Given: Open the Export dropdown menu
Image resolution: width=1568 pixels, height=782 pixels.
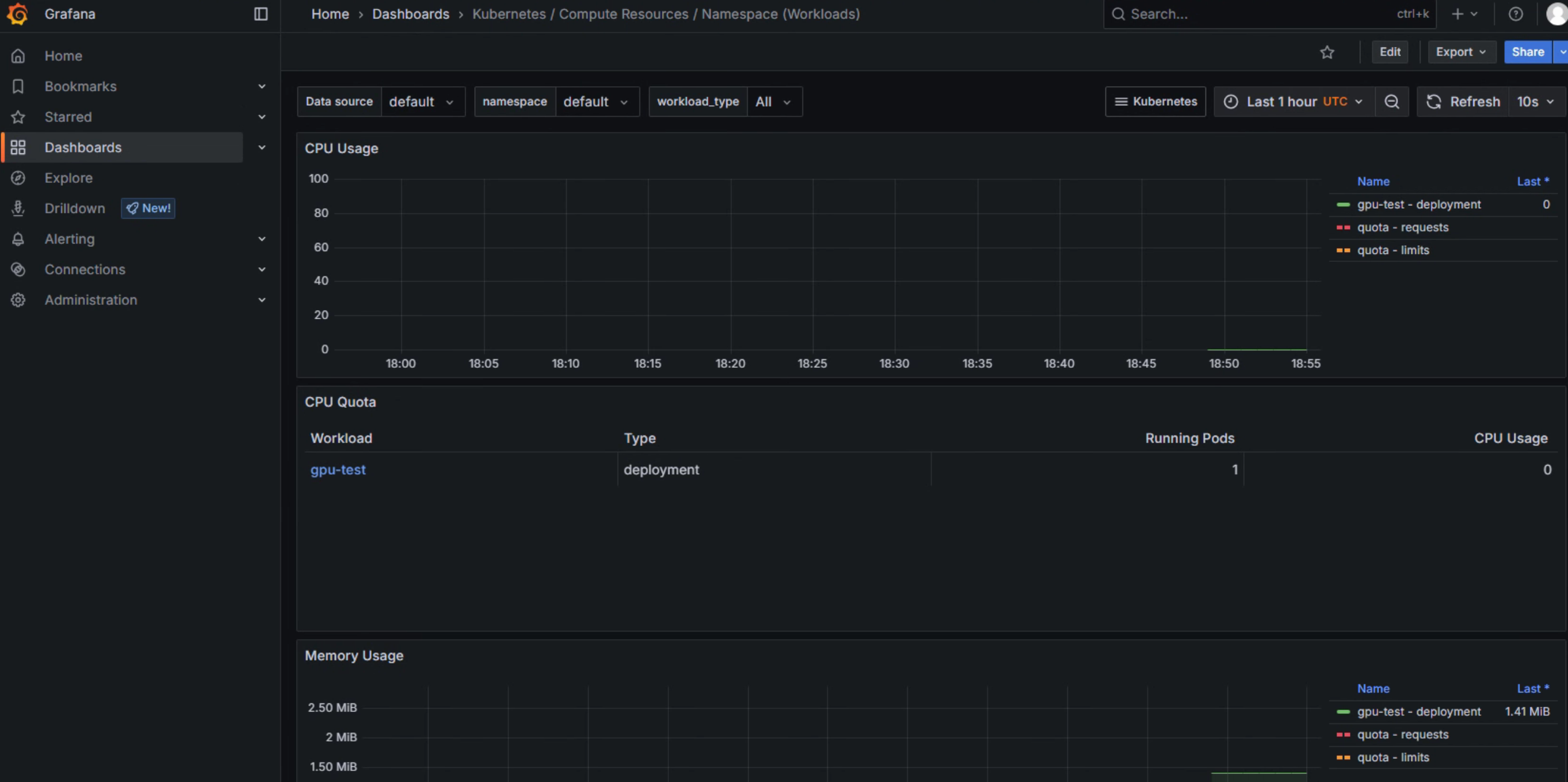Looking at the screenshot, I should pos(1462,53).
